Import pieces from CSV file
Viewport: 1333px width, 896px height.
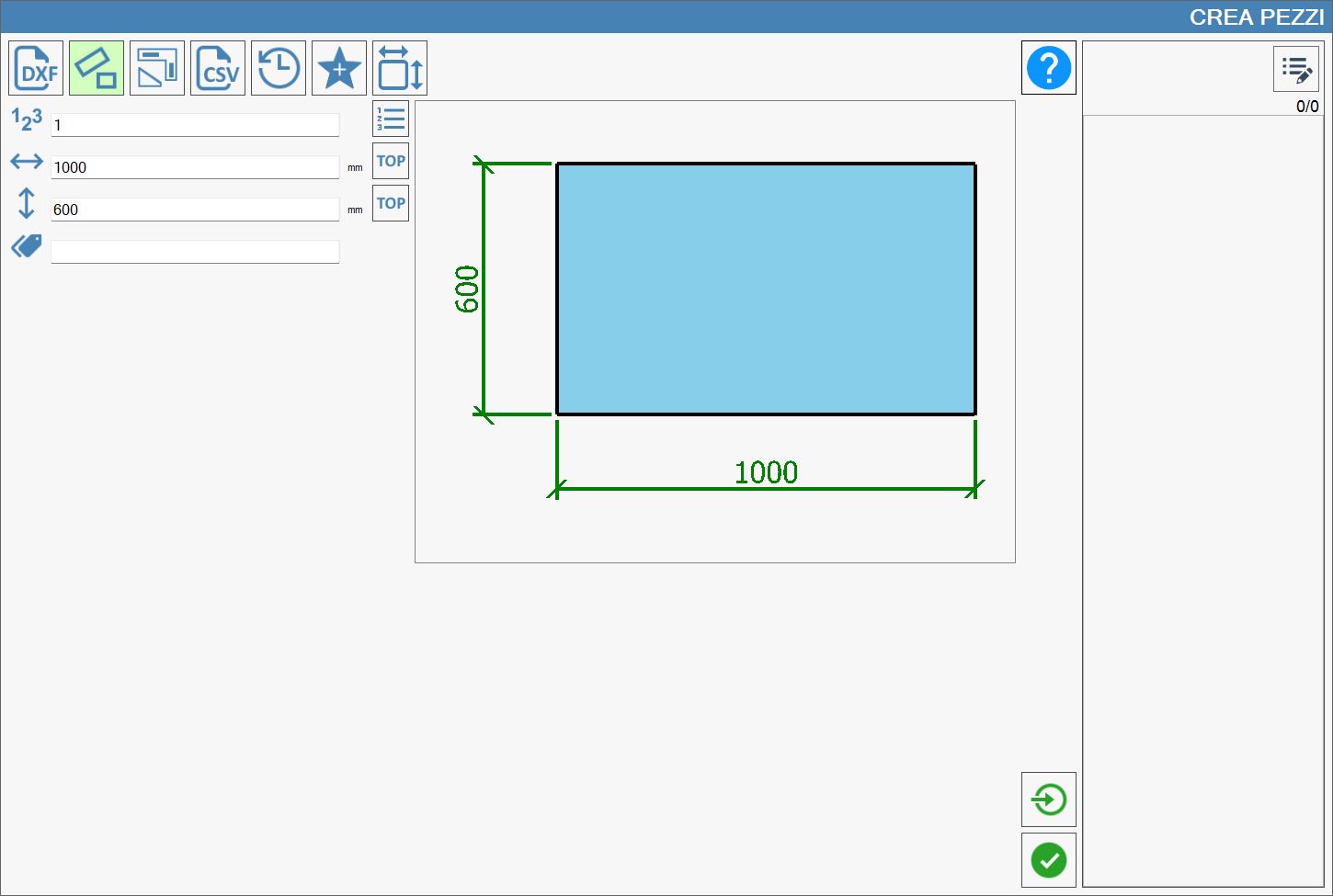[218, 68]
